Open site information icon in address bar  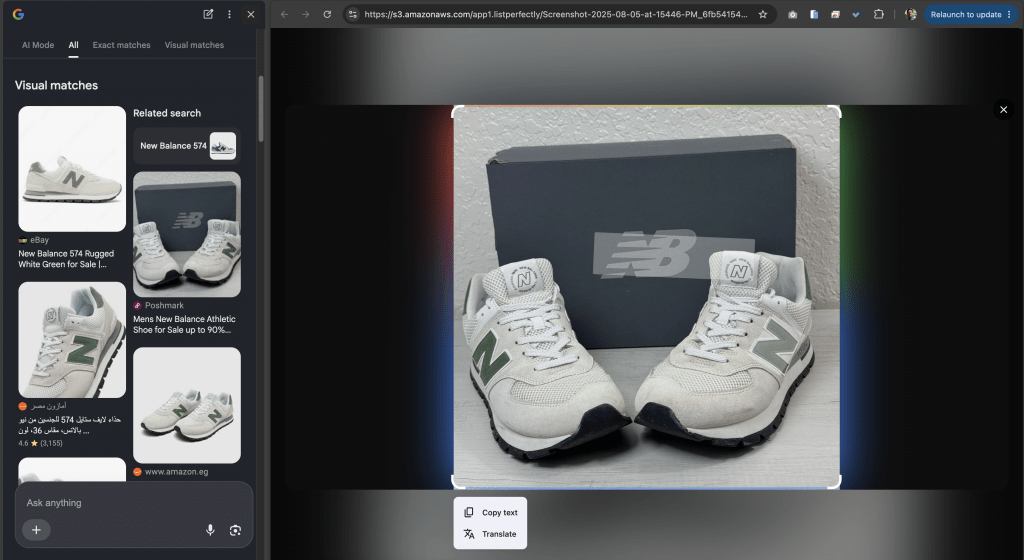[x=353, y=14]
